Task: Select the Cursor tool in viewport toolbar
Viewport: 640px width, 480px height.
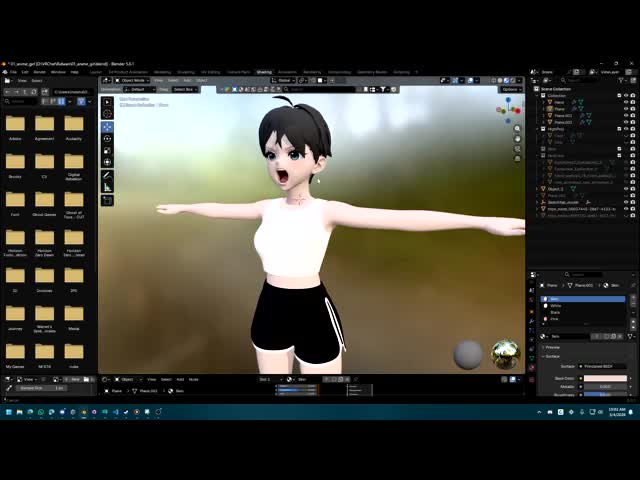Action: click(x=107, y=114)
